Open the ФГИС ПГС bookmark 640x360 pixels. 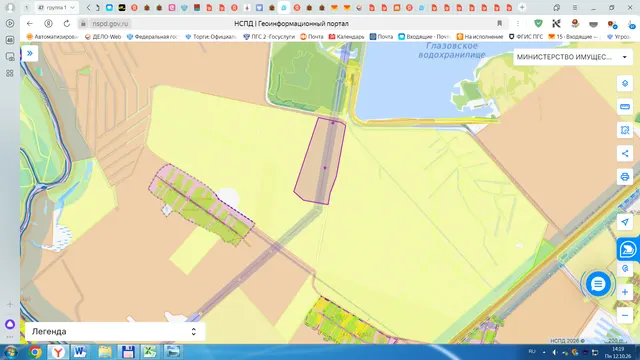point(526,37)
